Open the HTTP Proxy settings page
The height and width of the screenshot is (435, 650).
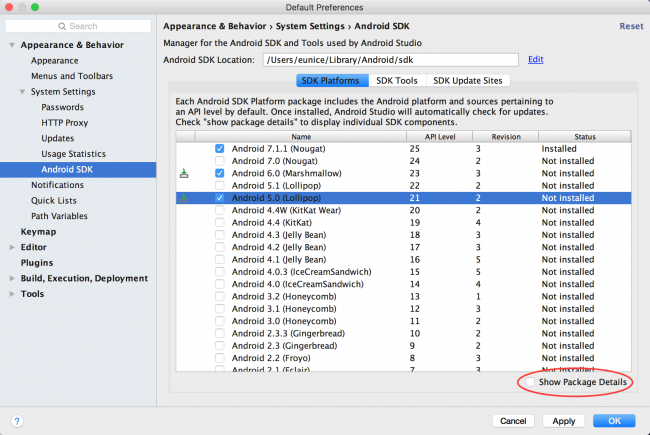point(65,123)
